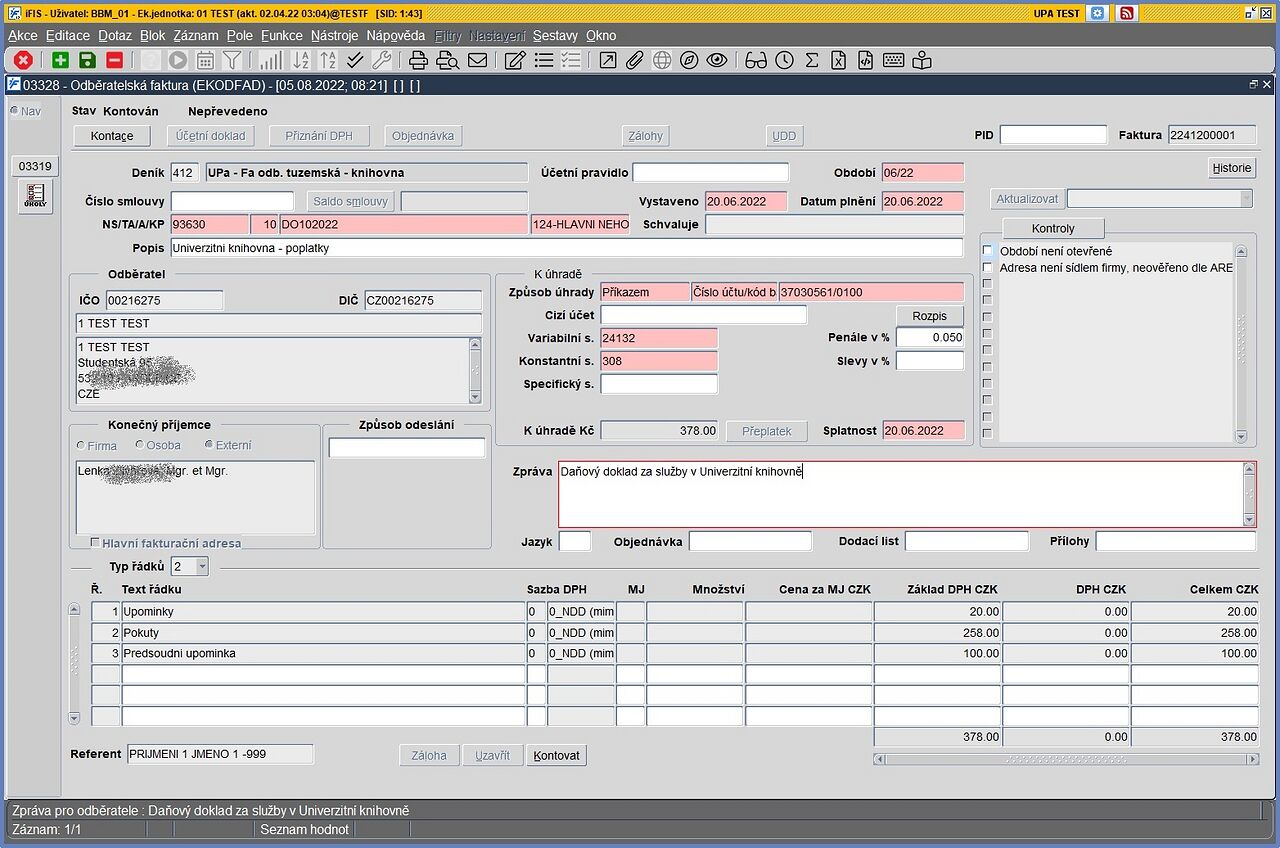Viewport: 1280px width, 848px height.
Task: Click the green plus add record icon
Action: coord(60,60)
